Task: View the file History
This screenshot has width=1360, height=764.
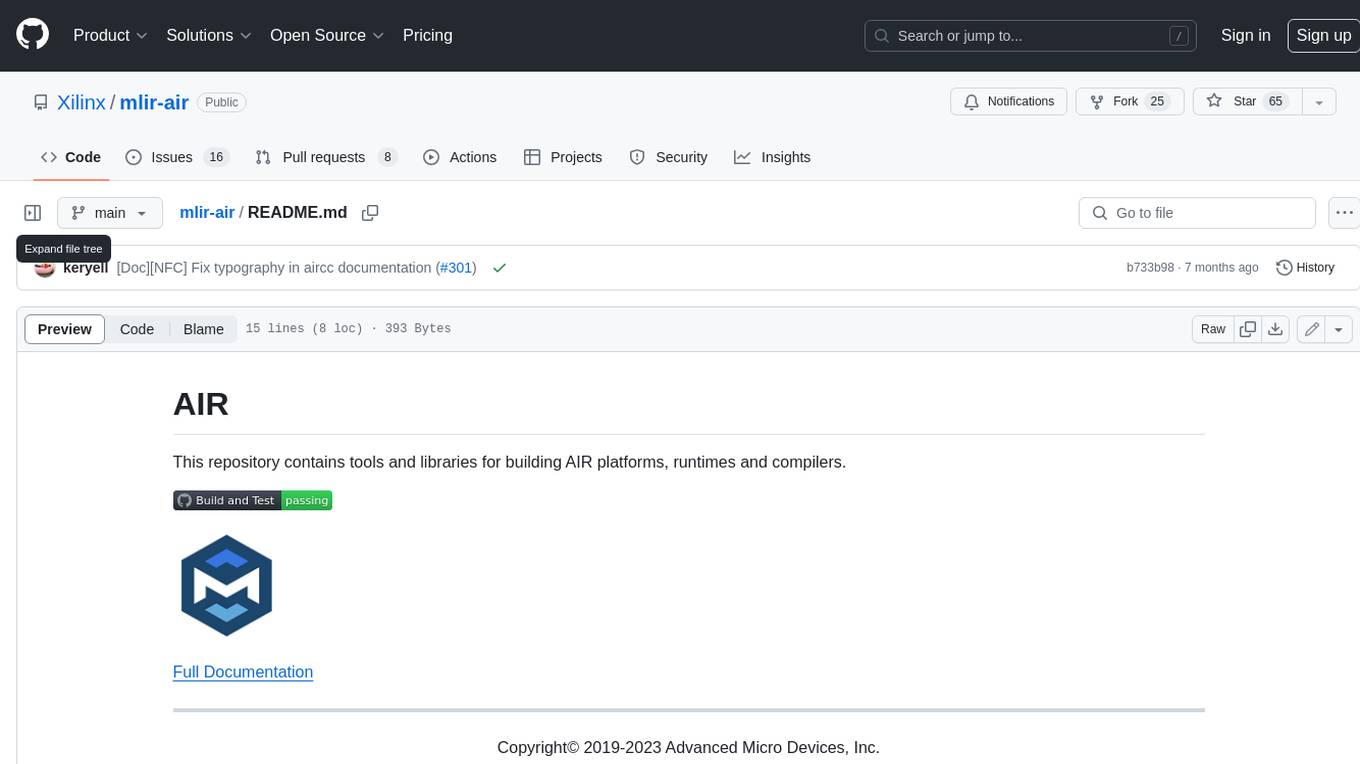Action: (x=1305, y=268)
